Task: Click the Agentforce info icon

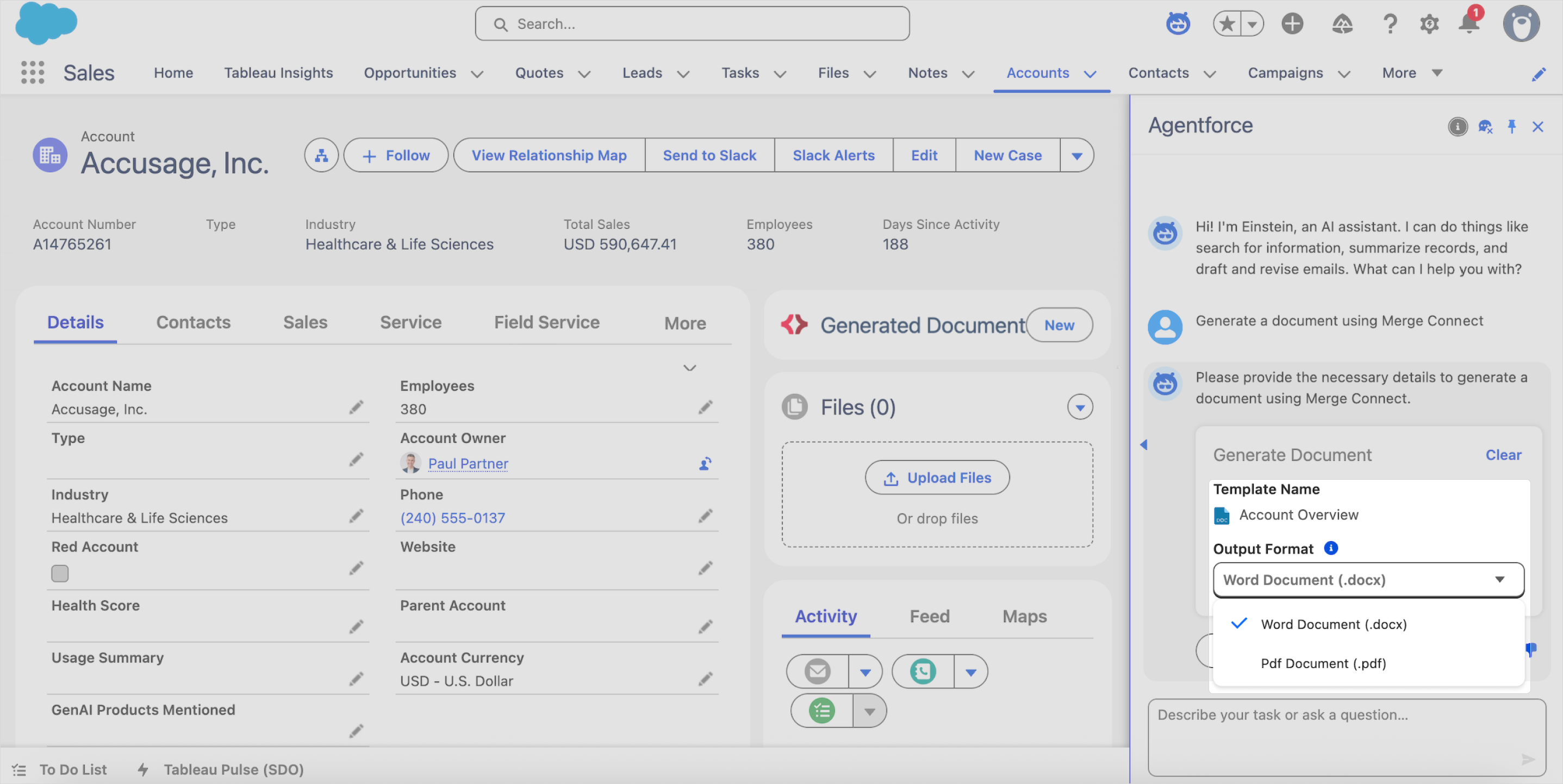Action: [1458, 126]
